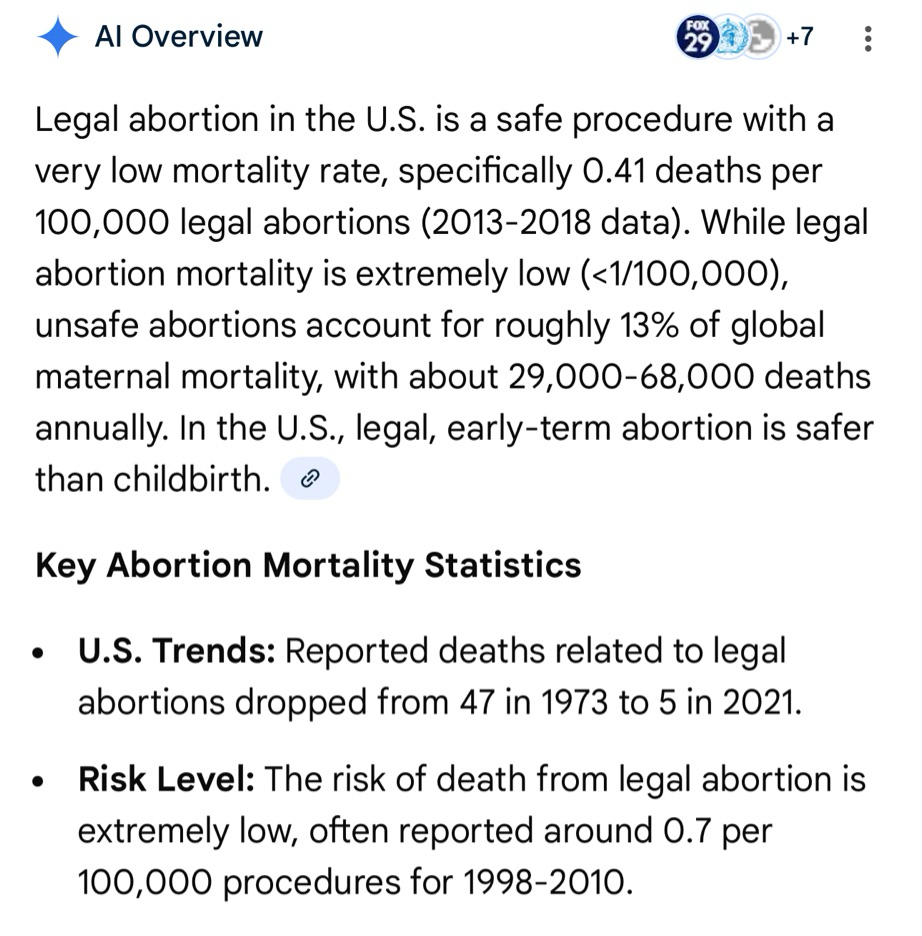Click the link chip after "childbirth."
922x936 pixels.
[x=310, y=479]
